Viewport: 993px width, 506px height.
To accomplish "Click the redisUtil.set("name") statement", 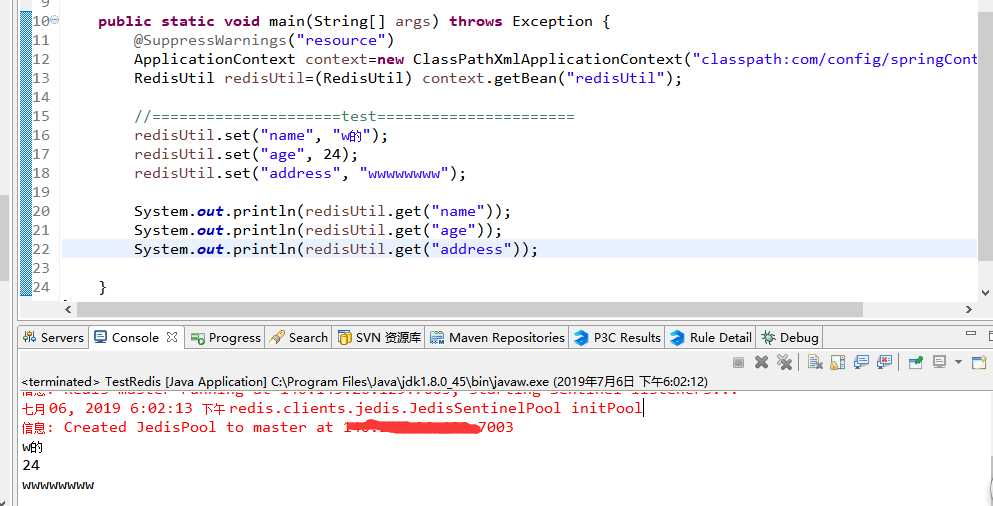I will tap(260, 136).
